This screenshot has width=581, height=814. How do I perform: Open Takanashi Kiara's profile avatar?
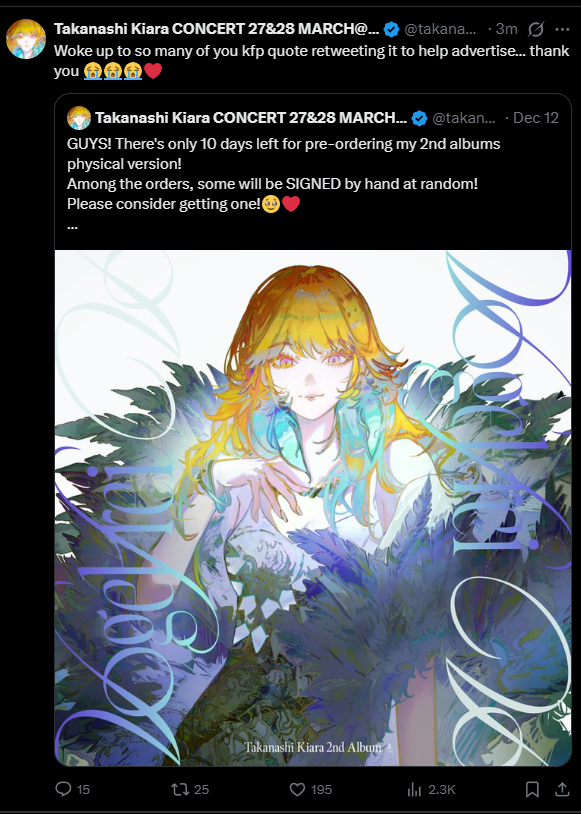(x=26, y=39)
